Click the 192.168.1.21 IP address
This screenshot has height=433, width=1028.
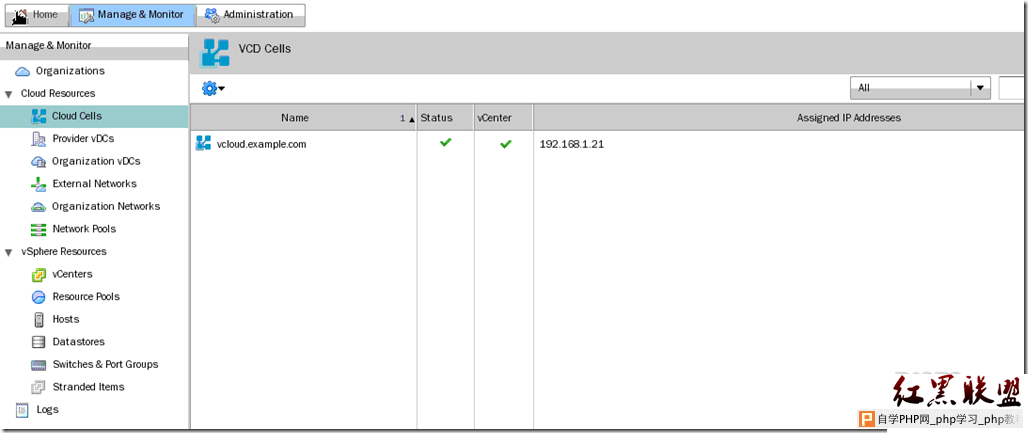(x=572, y=144)
